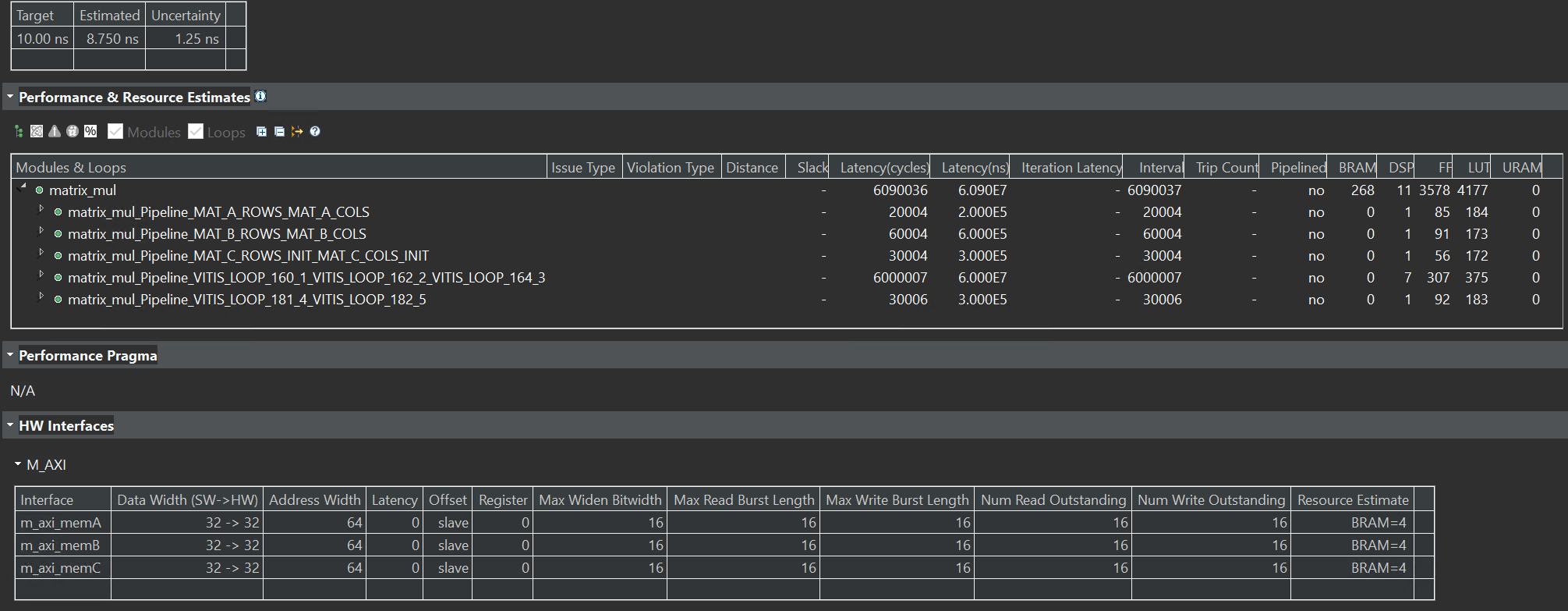
Task: Click the grid pattern toolbar icon
Action: [37, 131]
